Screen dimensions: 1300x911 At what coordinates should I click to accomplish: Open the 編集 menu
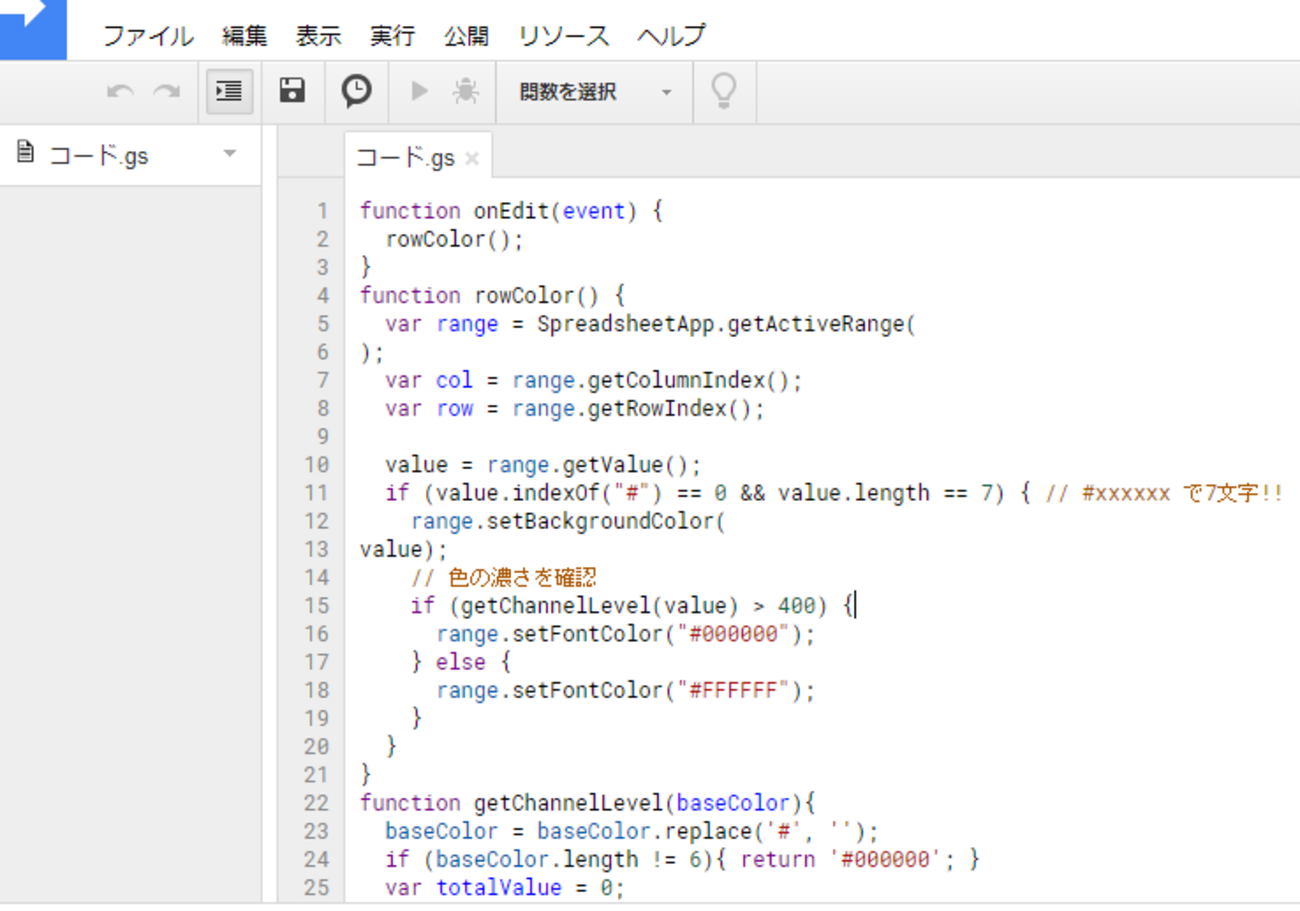click(245, 37)
